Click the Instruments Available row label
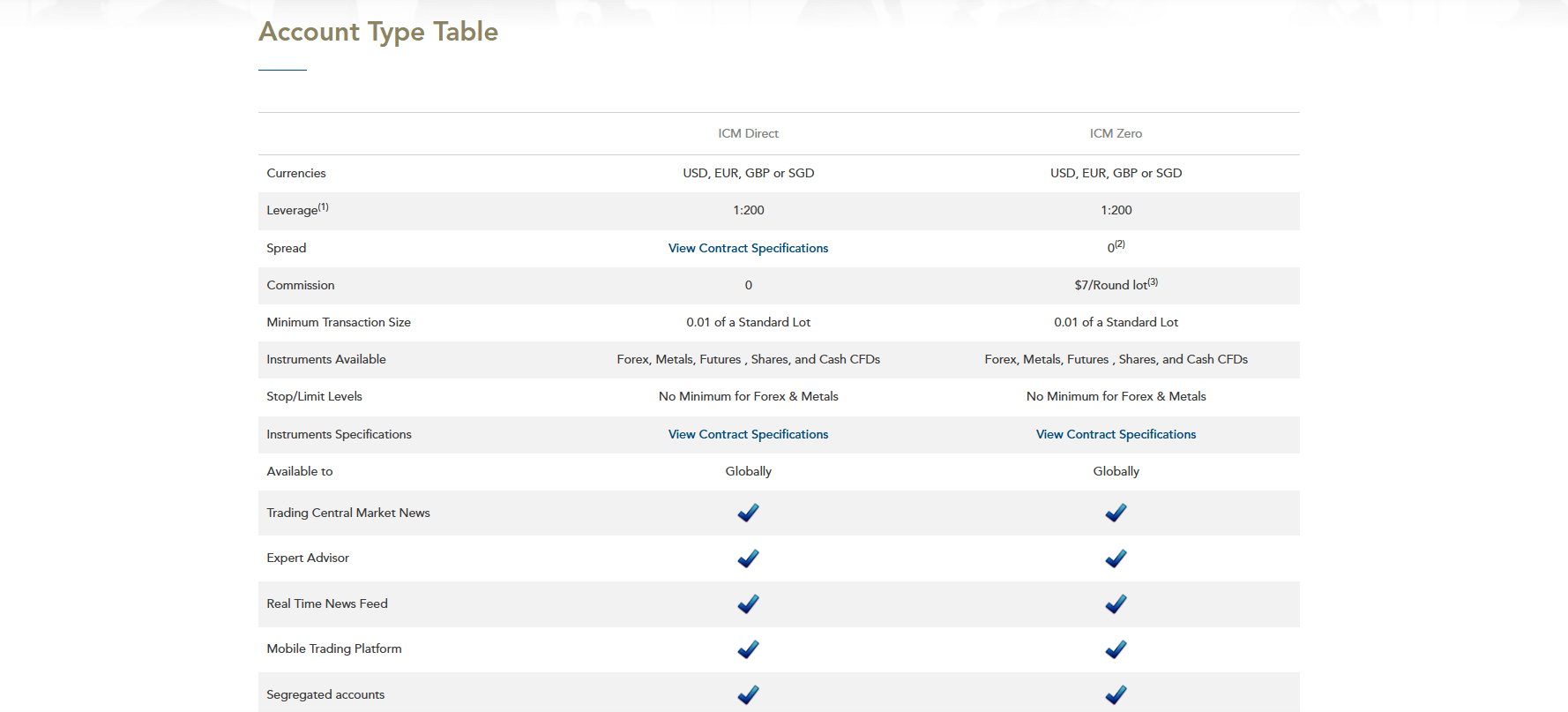Viewport: 1568px width, 712px height. [326, 359]
